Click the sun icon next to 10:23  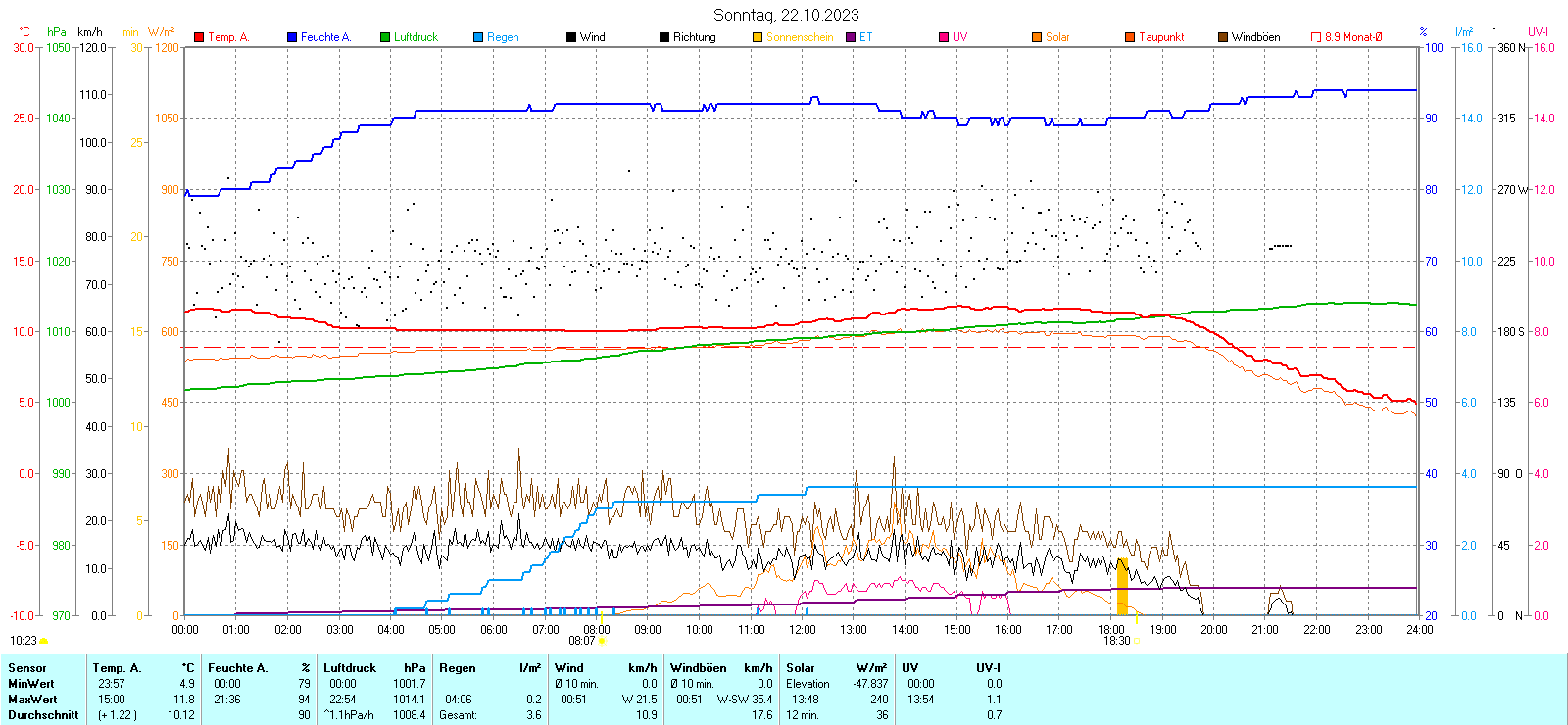[x=43, y=641]
